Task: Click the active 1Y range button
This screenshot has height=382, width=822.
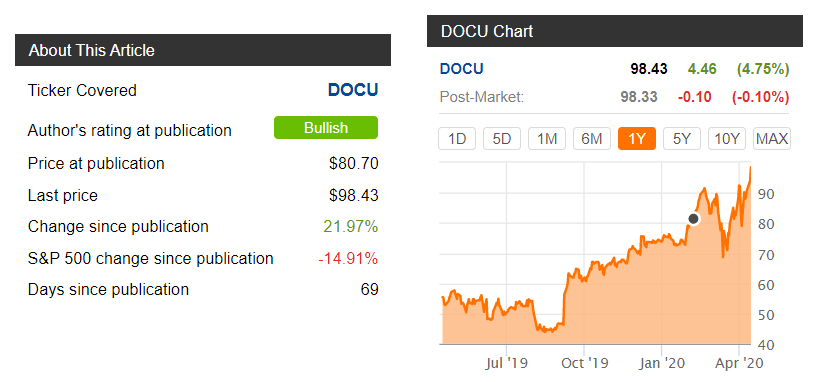Action: (637, 139)
